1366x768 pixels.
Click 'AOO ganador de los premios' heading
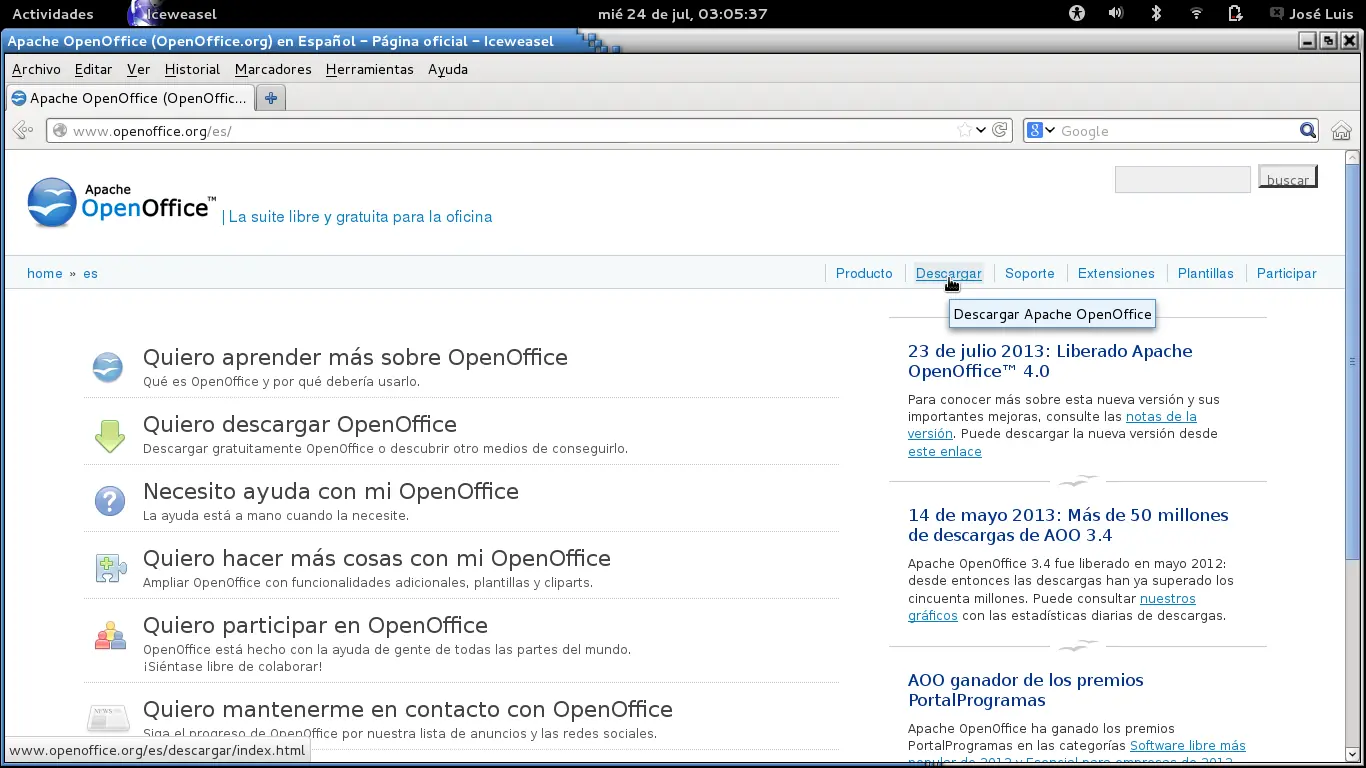pyautogui.click(x=1025, y=690)
